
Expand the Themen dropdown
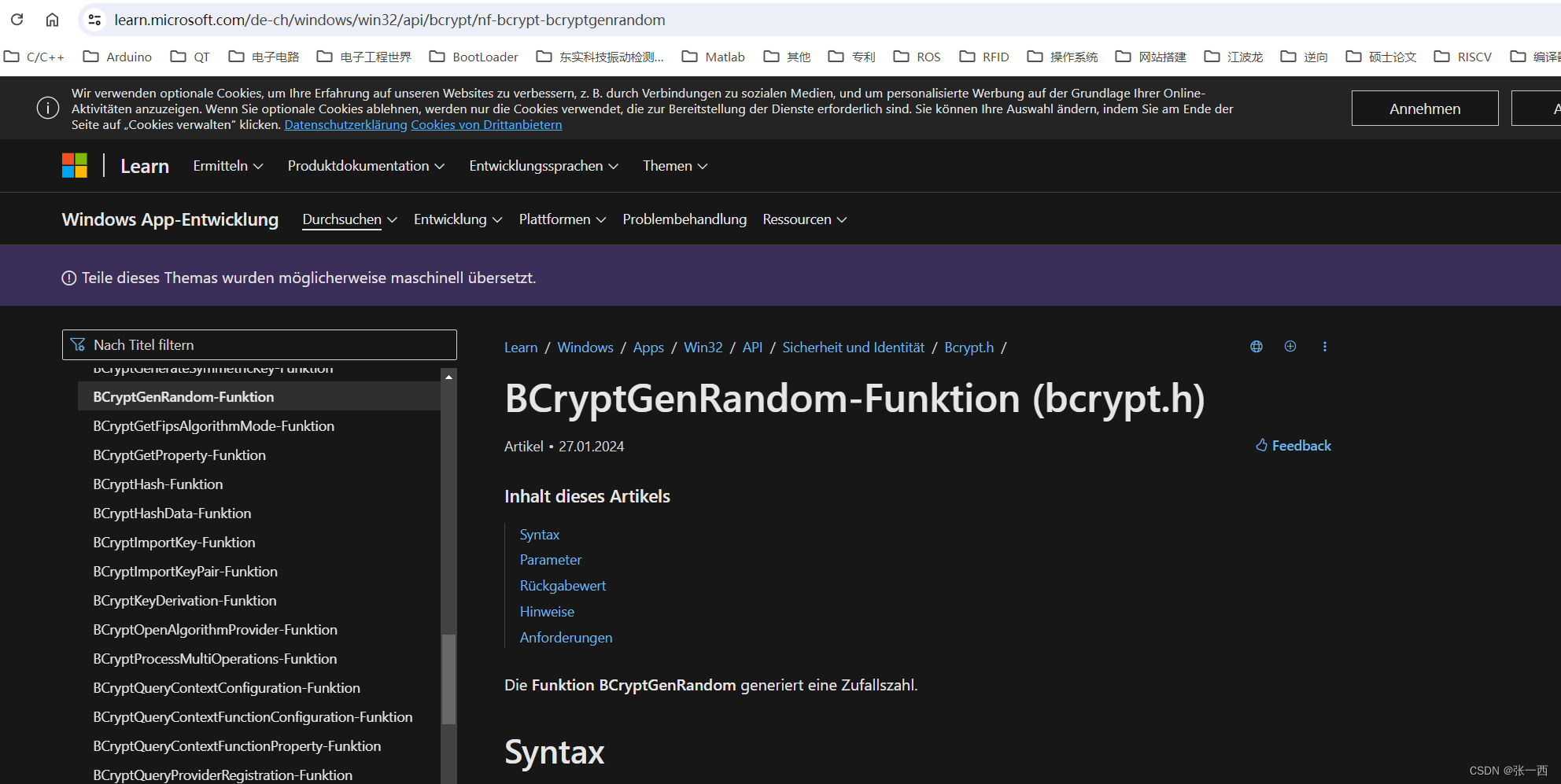click(x=675, y=166)
